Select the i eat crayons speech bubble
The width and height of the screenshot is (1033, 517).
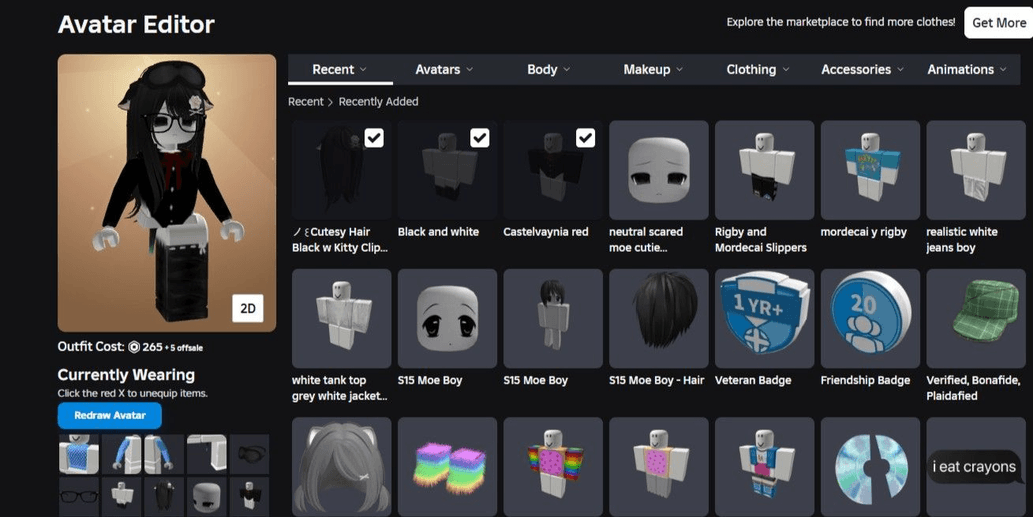pyautogui.click(x=976, y=466)
